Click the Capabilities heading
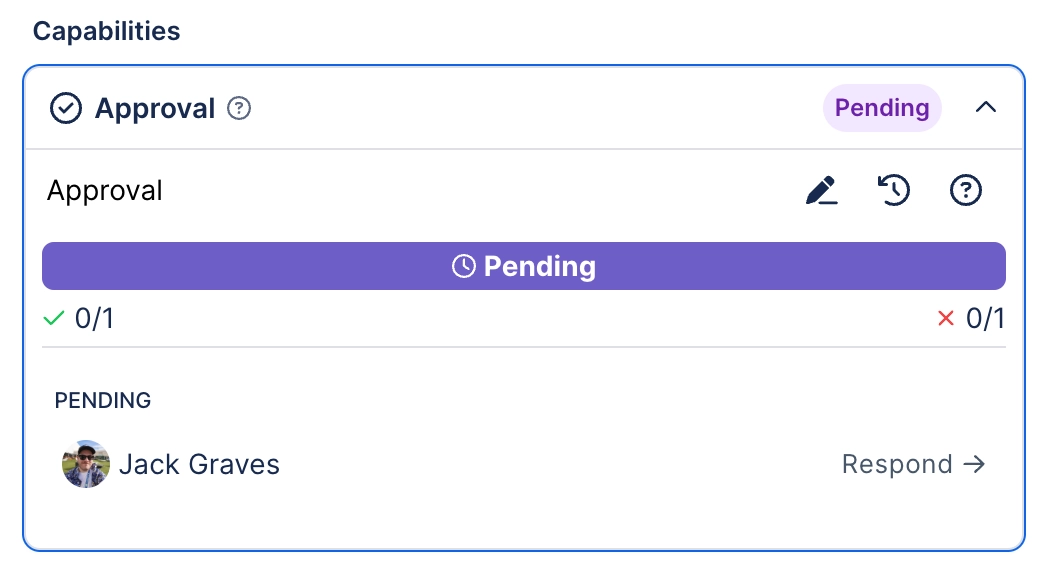The height and width of the screenshot is (572, 1040). click(107, 31)
